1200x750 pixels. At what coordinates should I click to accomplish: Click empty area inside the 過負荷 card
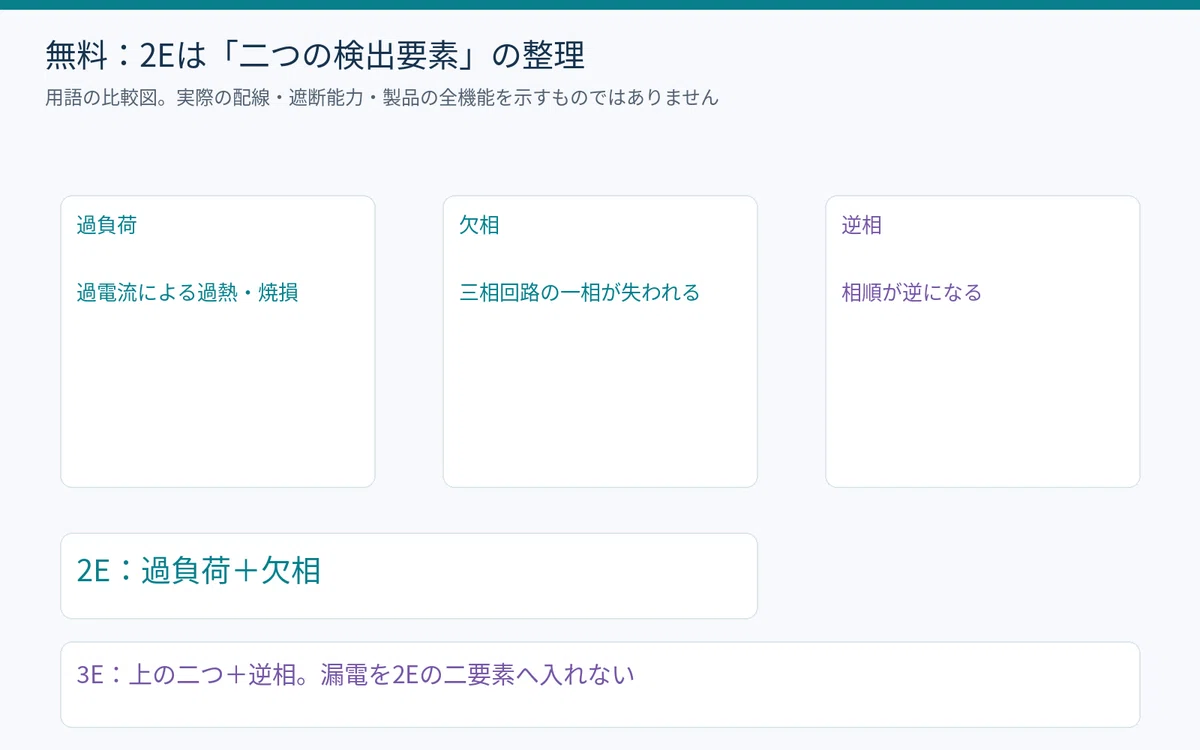pyautogui.click(x=218, y=400)
